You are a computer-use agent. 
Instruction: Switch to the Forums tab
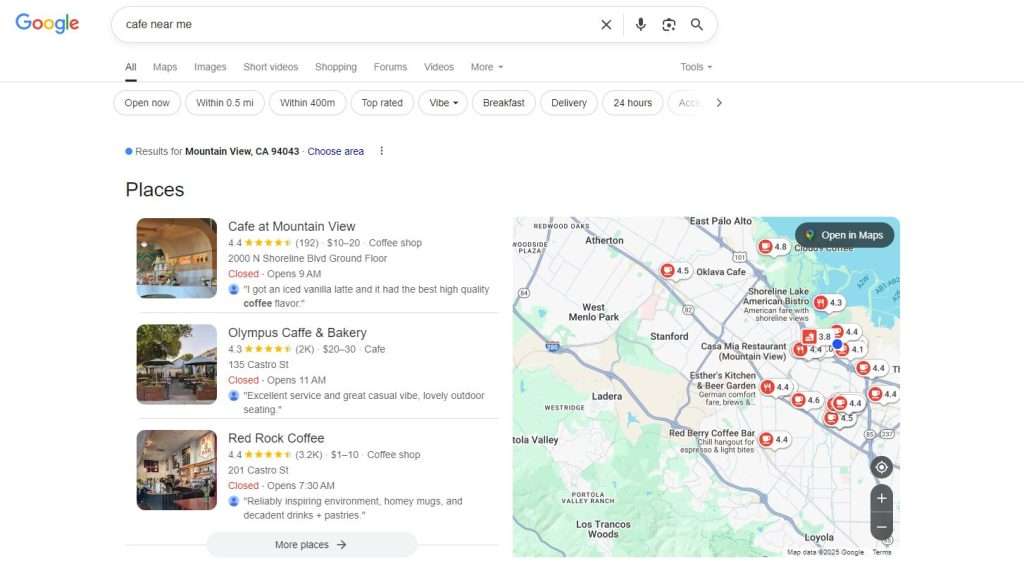point(390,67)
